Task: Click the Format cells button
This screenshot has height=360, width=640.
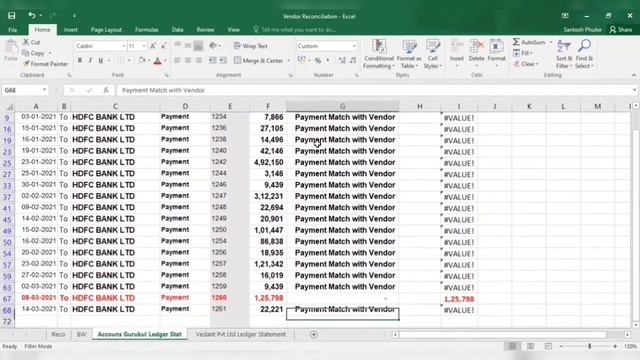Action: pyautogui.click(x=497, y=53)
